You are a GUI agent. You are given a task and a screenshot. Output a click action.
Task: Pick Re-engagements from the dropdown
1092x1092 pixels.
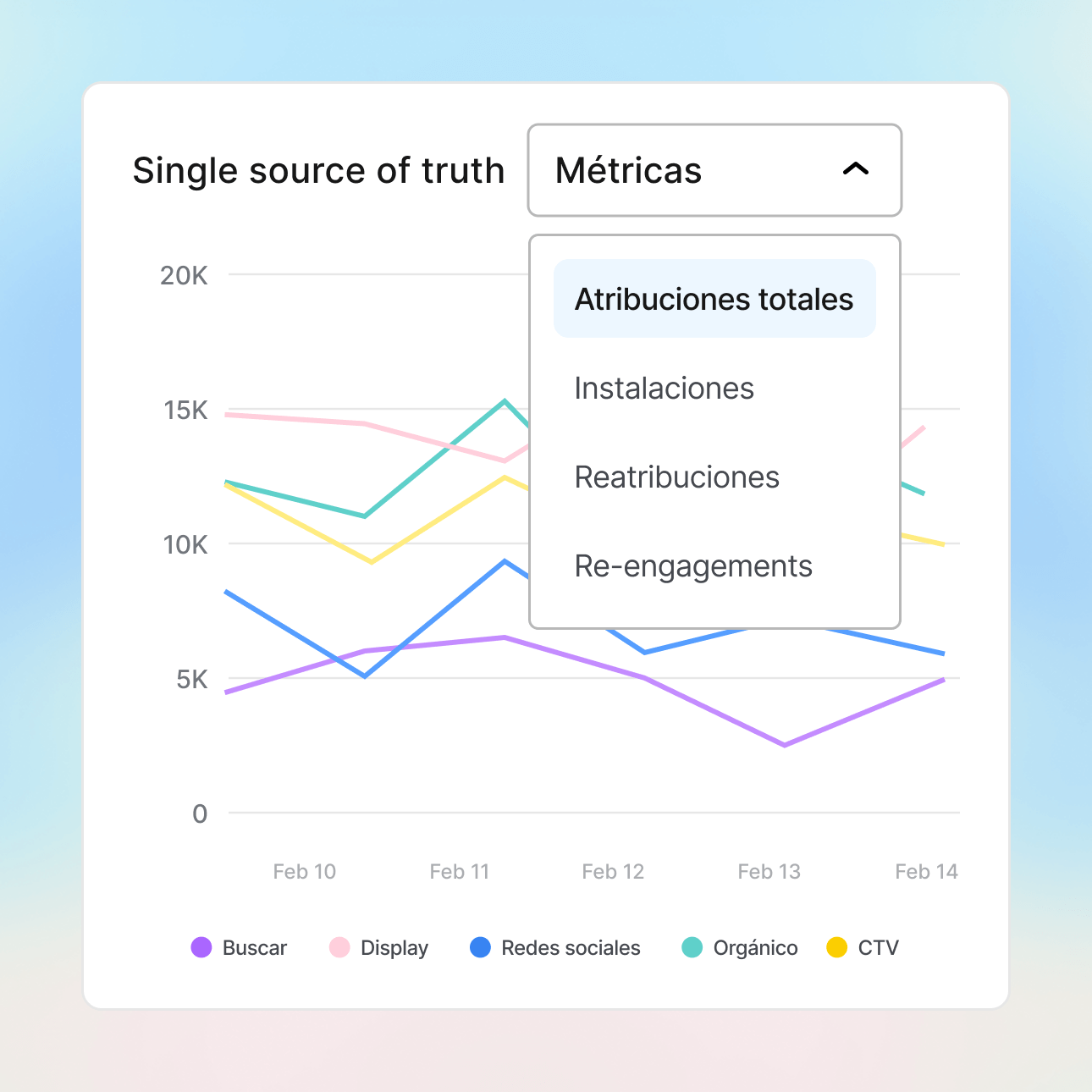[692, 566]
